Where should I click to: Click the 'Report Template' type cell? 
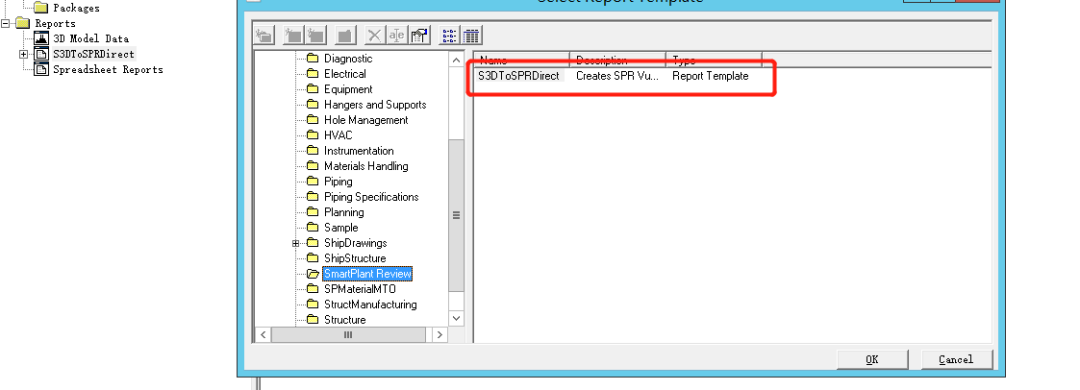(710, 76)
